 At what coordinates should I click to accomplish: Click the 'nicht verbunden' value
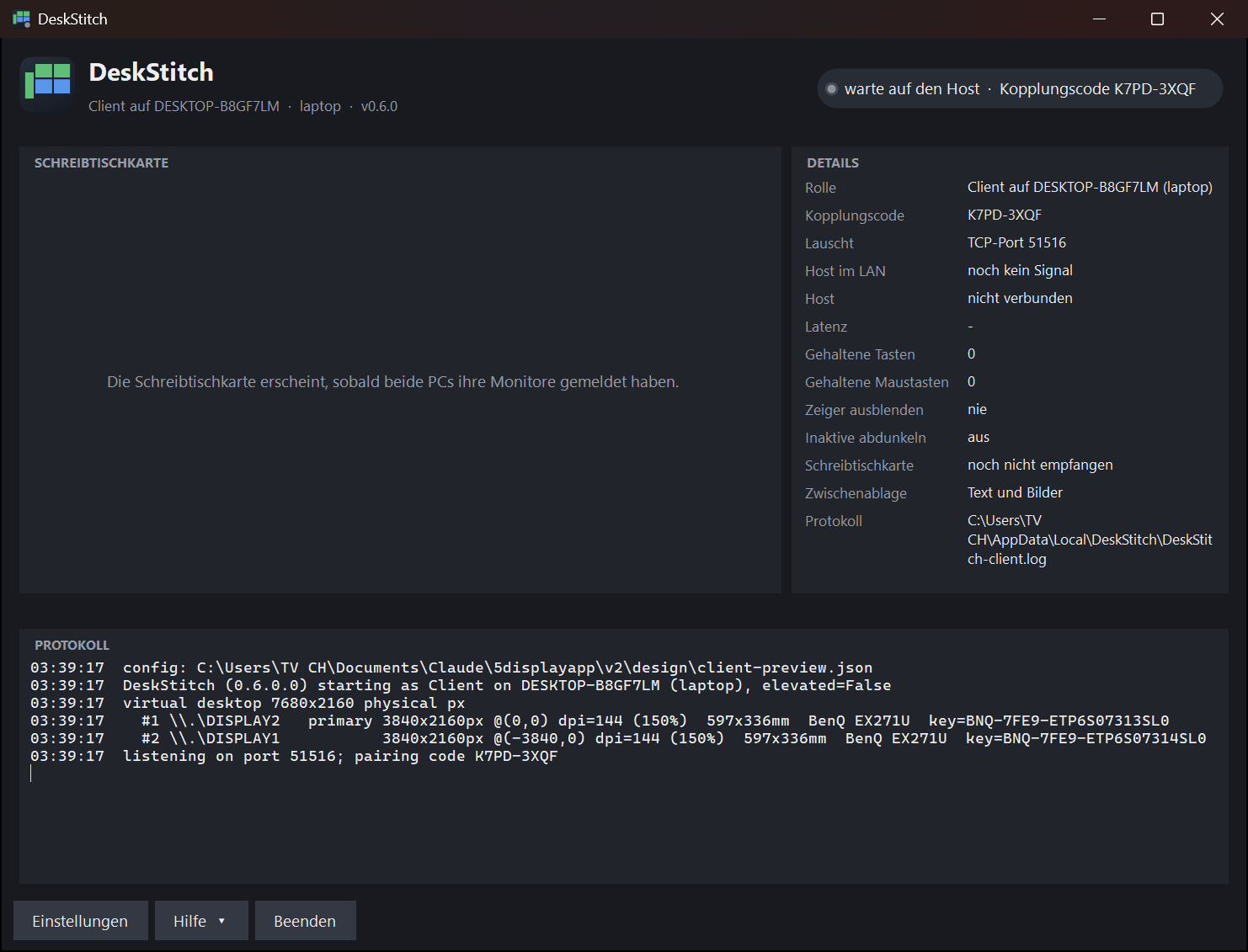[1020, 298]
